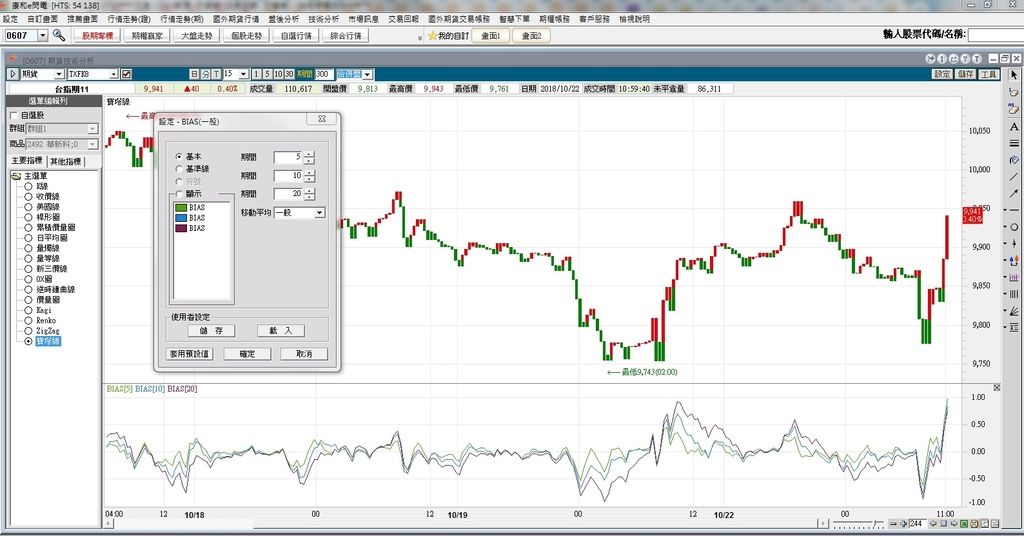Click the 期間 300 input field
This screenshot has width=1024, height=536.
click(323, 74)
